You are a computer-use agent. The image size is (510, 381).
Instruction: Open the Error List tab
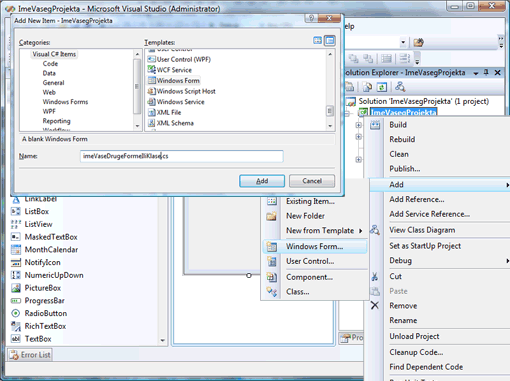(30, 355)
